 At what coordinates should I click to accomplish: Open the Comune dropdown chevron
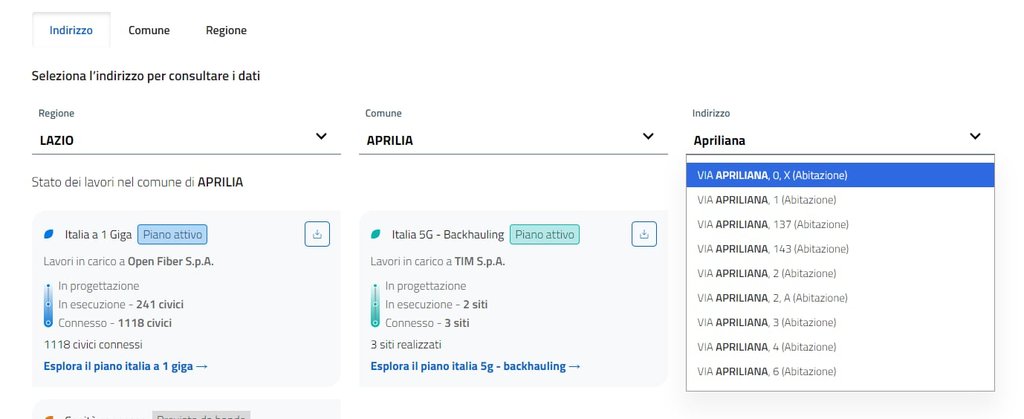click(x=648, y=136)
